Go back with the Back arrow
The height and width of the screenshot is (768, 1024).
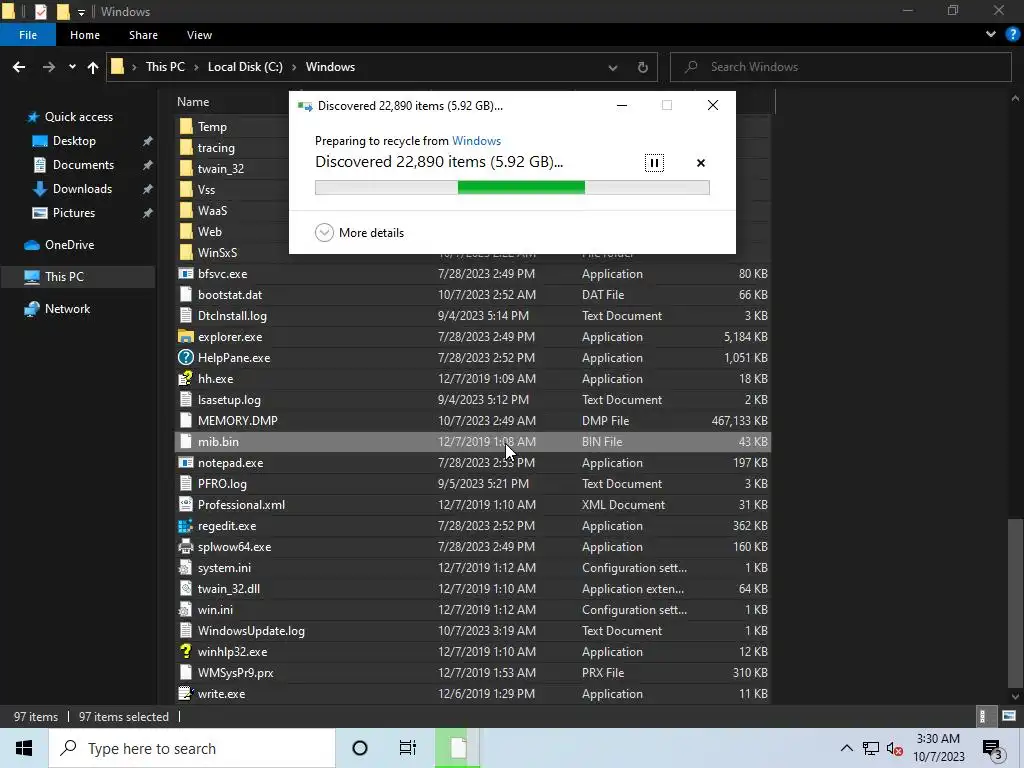19,67
